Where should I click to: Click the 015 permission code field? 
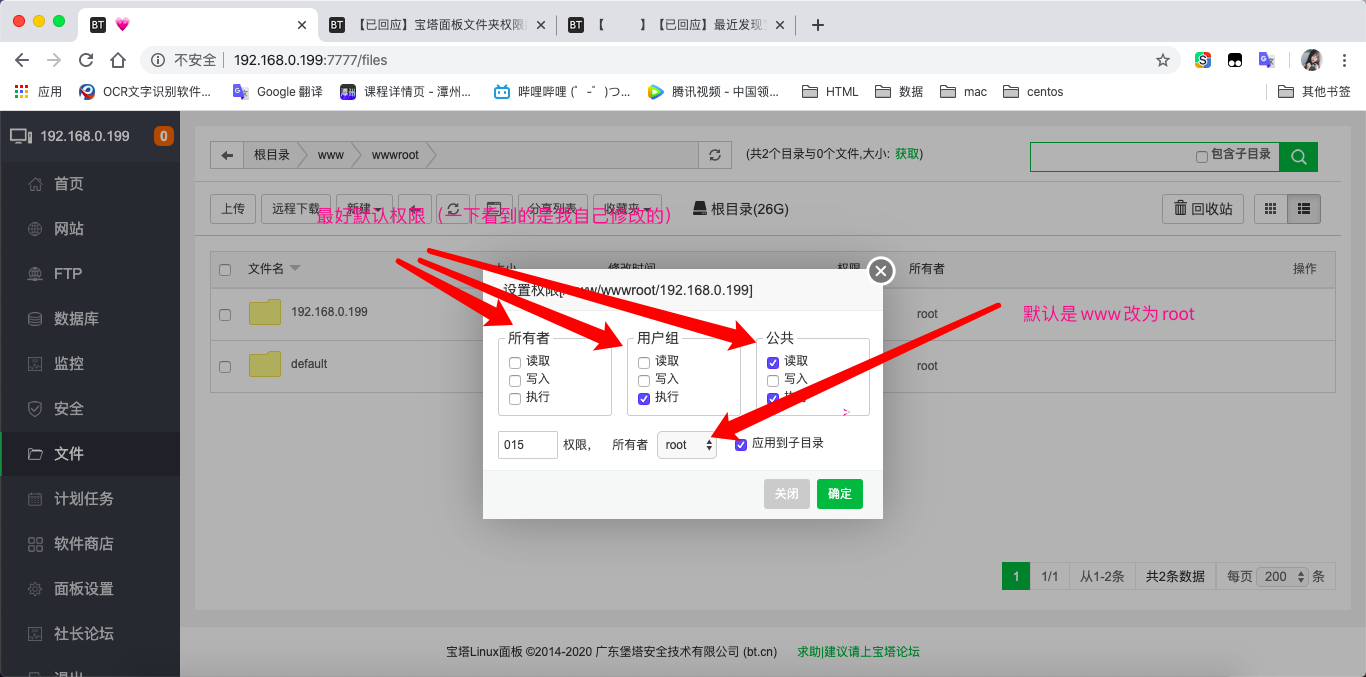(528, 445)
